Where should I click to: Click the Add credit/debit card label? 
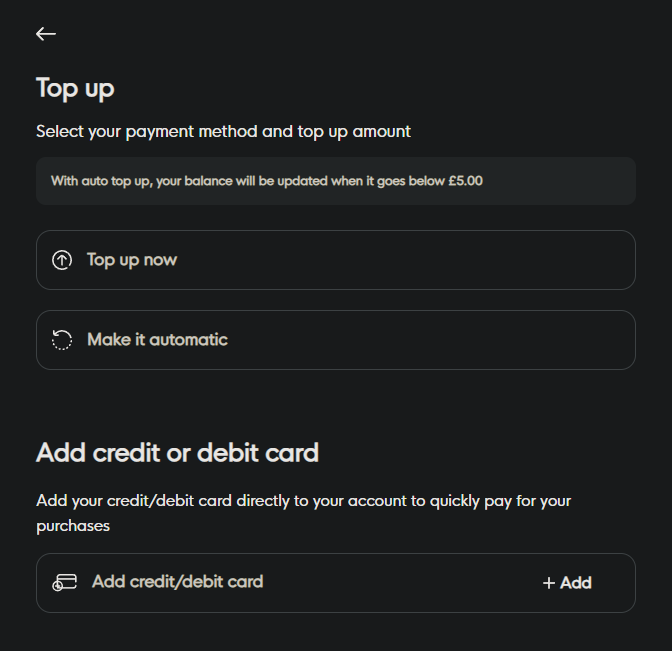tap(177, 581)
